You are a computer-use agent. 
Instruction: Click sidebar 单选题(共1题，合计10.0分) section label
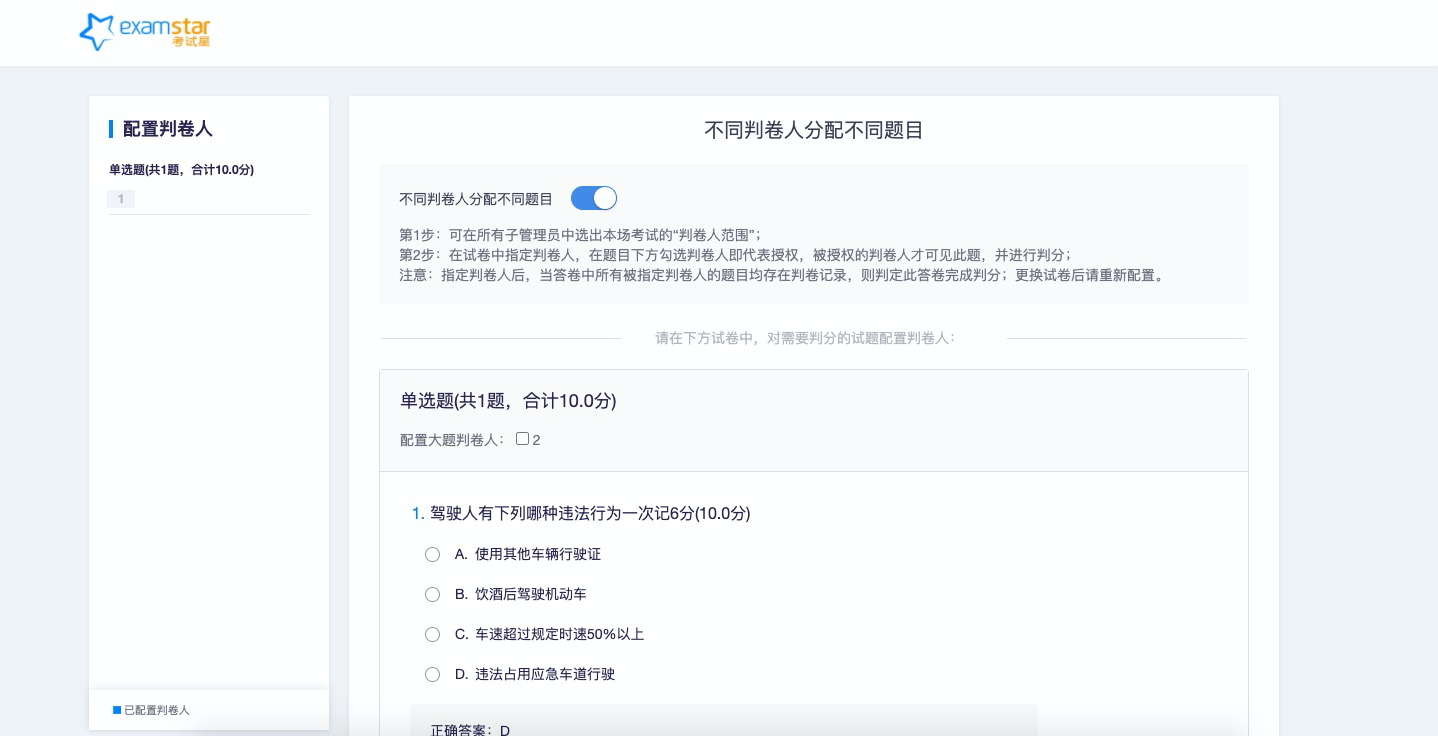181,170
